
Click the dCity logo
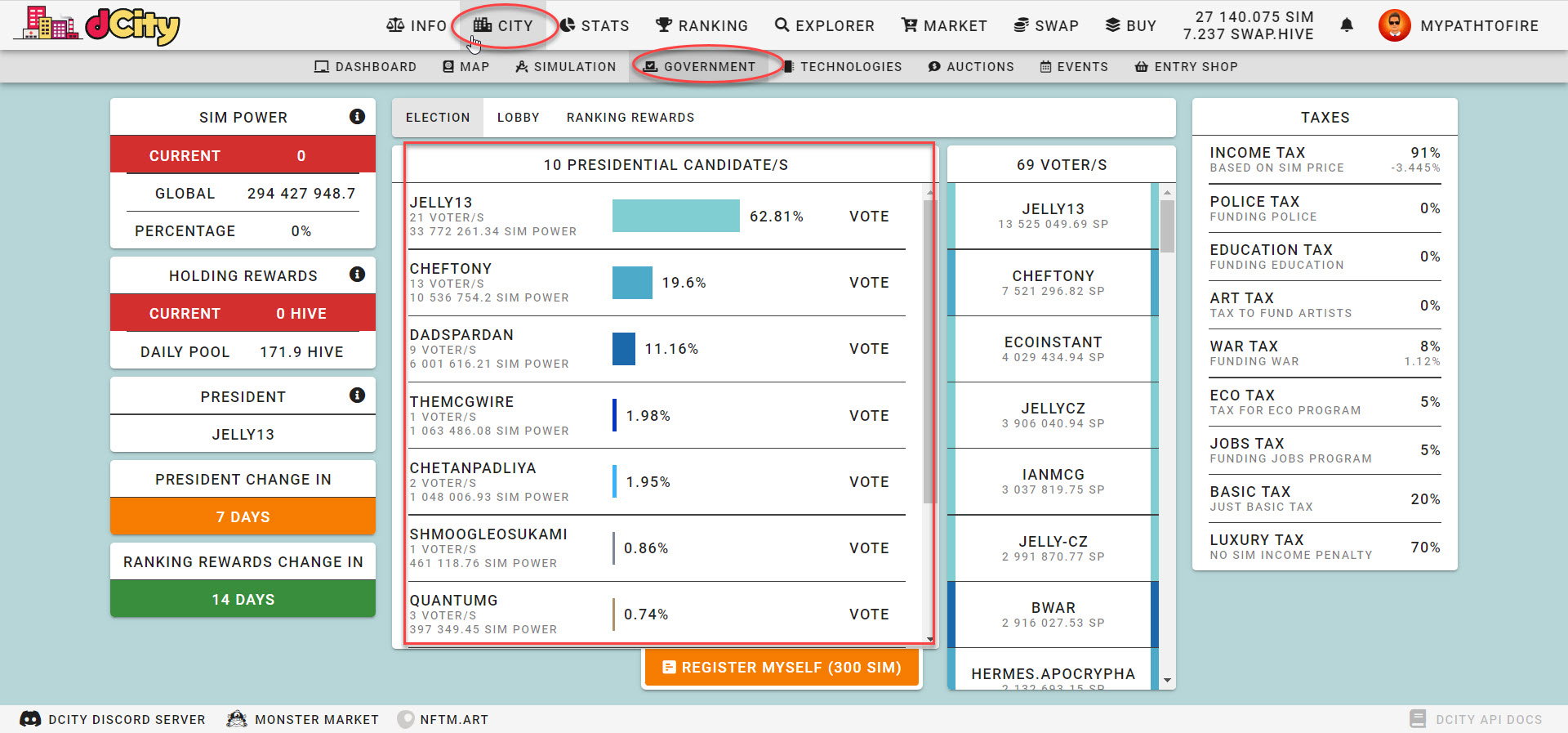pos(97,25)
